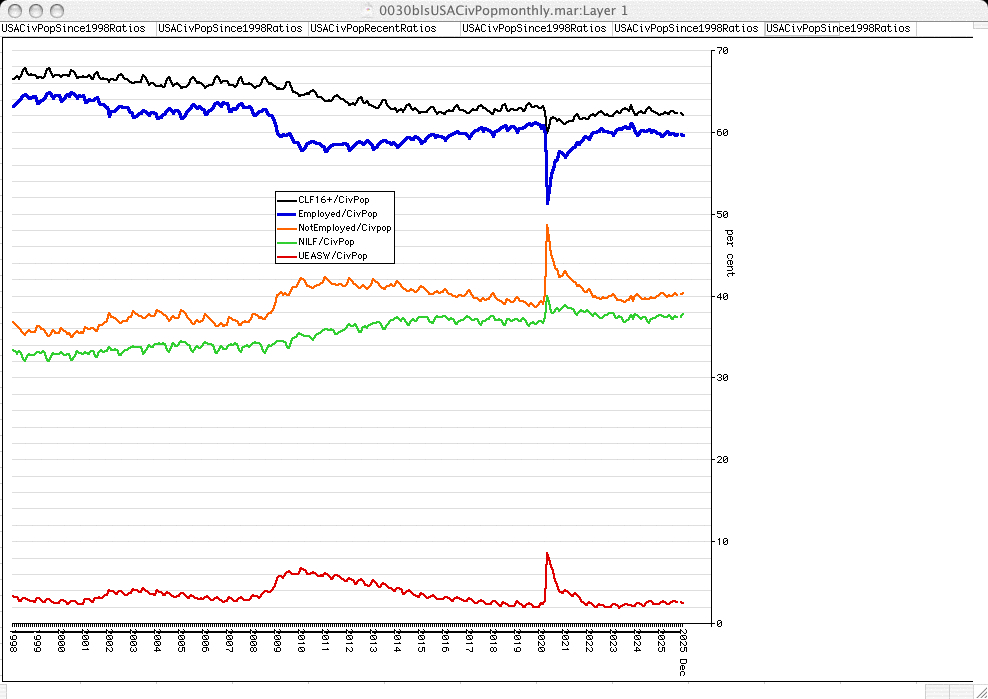Screen dimensions: 988x699
Task: Click the blue Employed/CivPop legend line swatch
Action: pyautogui.click(x=287, y=213)
